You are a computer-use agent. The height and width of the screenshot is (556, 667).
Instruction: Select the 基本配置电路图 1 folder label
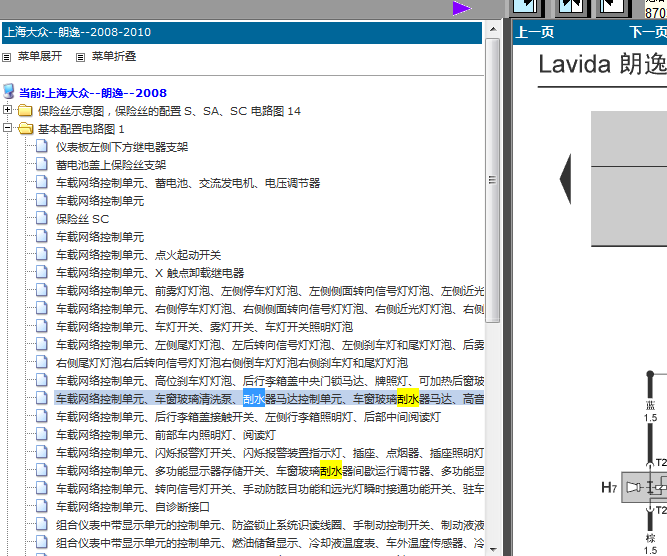tap(81, 129)
